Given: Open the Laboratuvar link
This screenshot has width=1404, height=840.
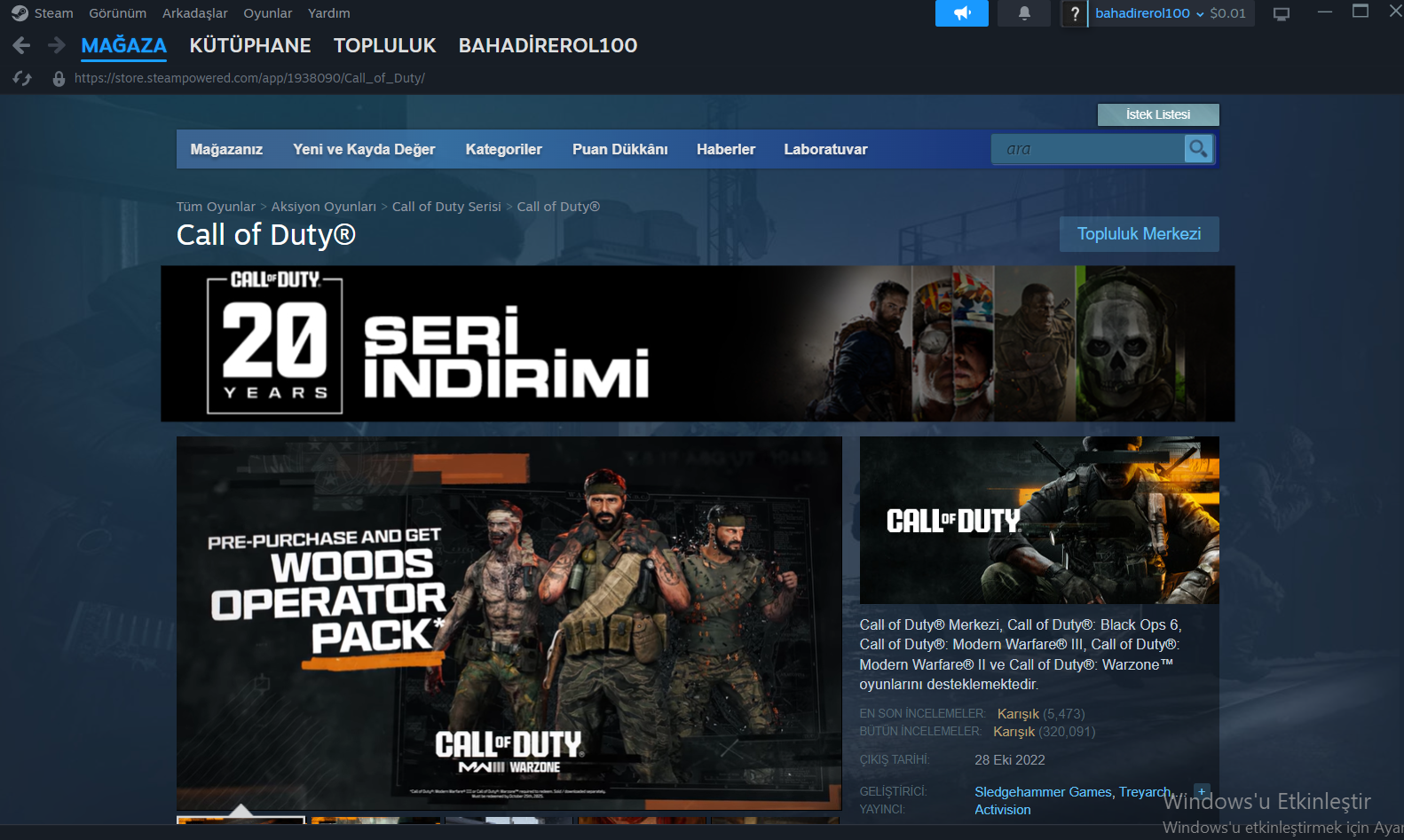Looking at the screenshot, I should point(825,149).
